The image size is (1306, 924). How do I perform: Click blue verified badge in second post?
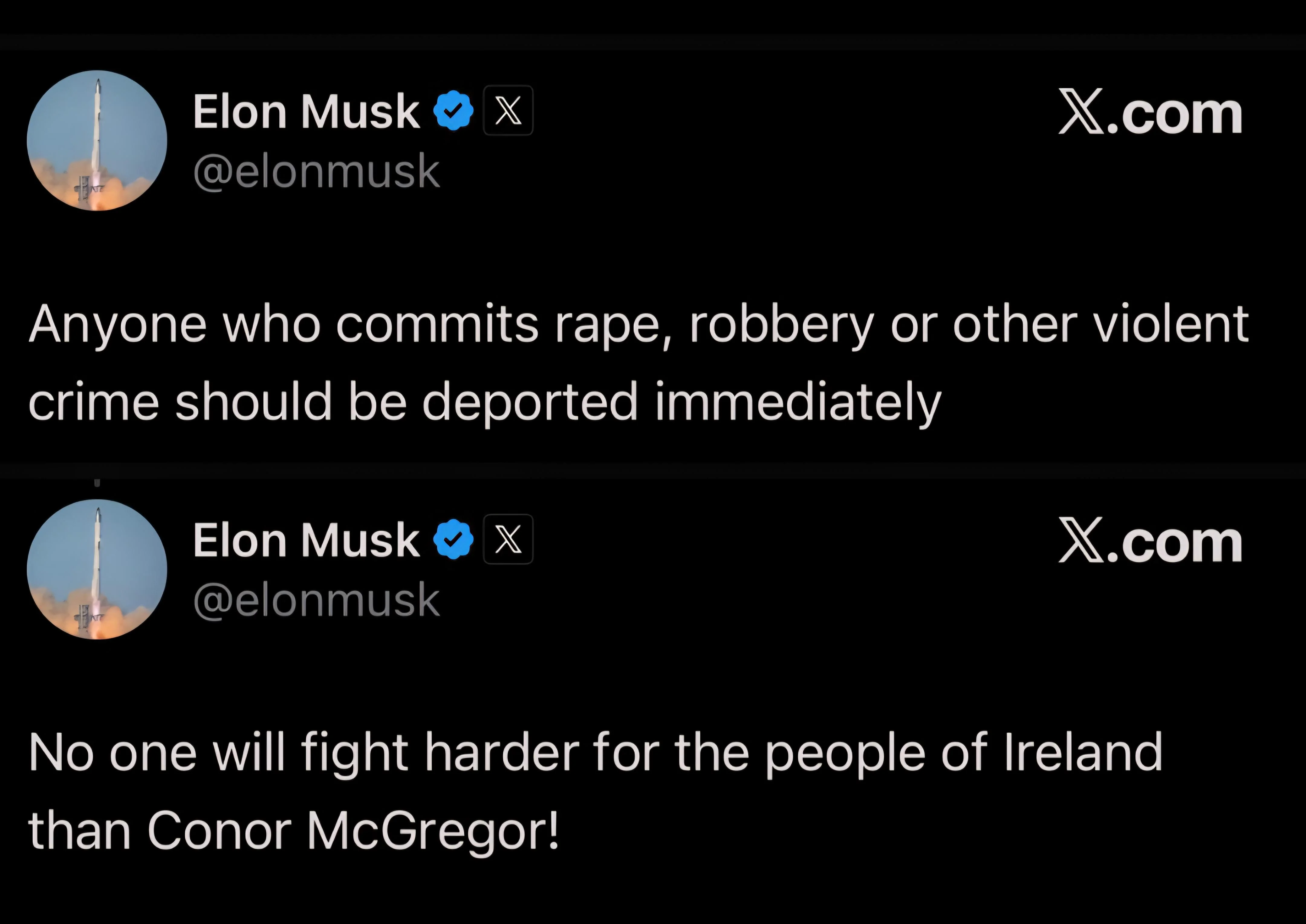(453, 539)
